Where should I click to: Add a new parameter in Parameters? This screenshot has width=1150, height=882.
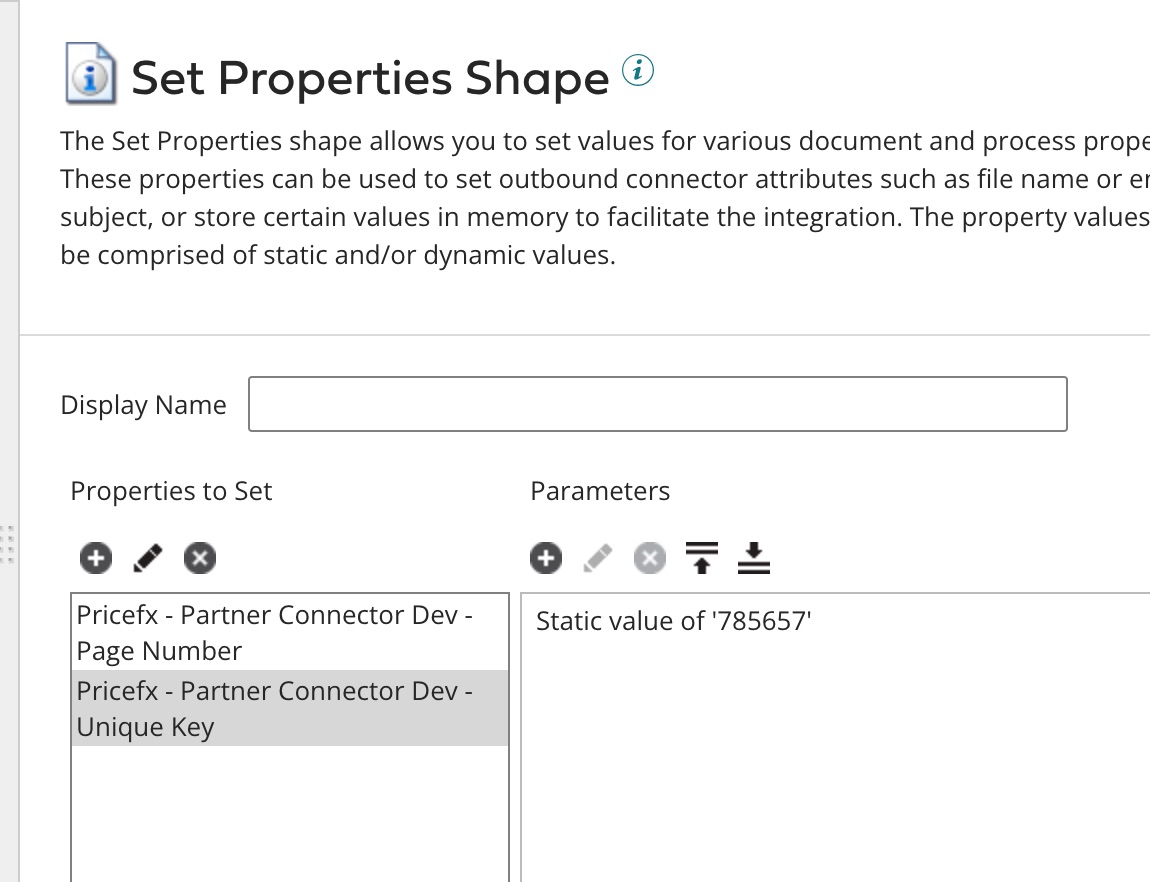tap(546, 558)
